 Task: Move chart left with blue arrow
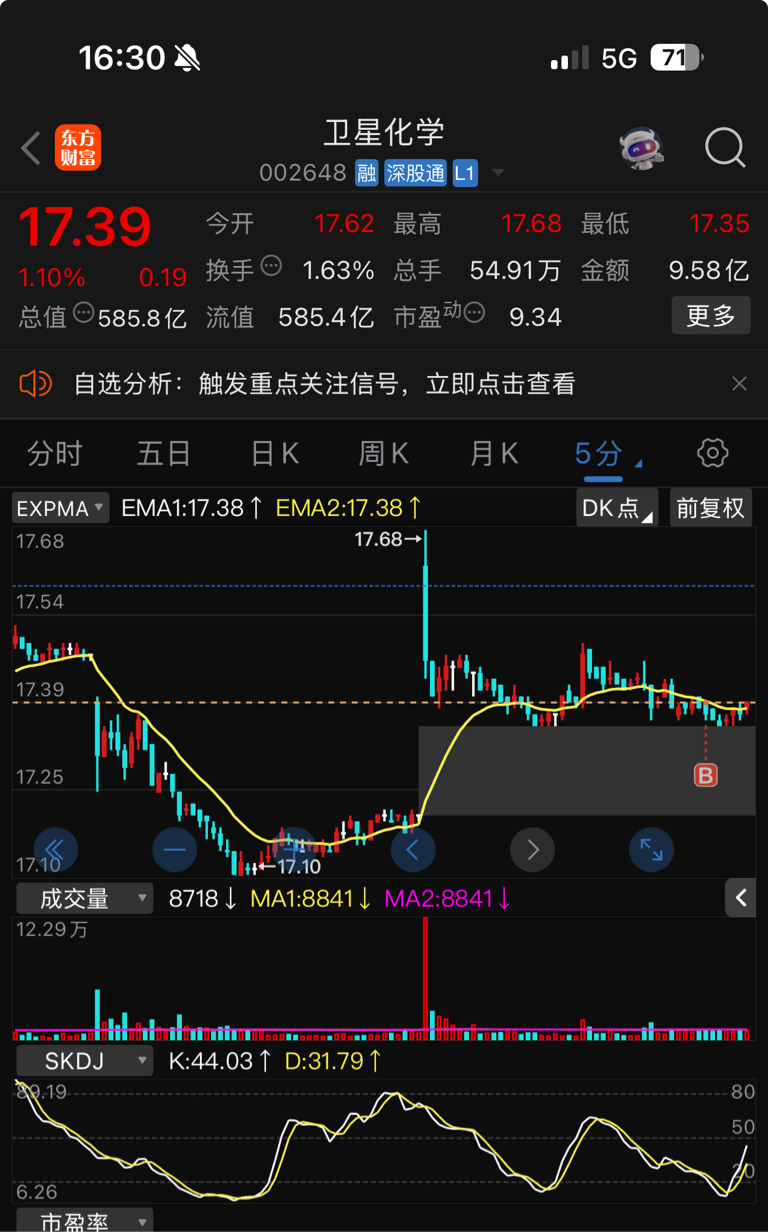click(x=413, y=850)
